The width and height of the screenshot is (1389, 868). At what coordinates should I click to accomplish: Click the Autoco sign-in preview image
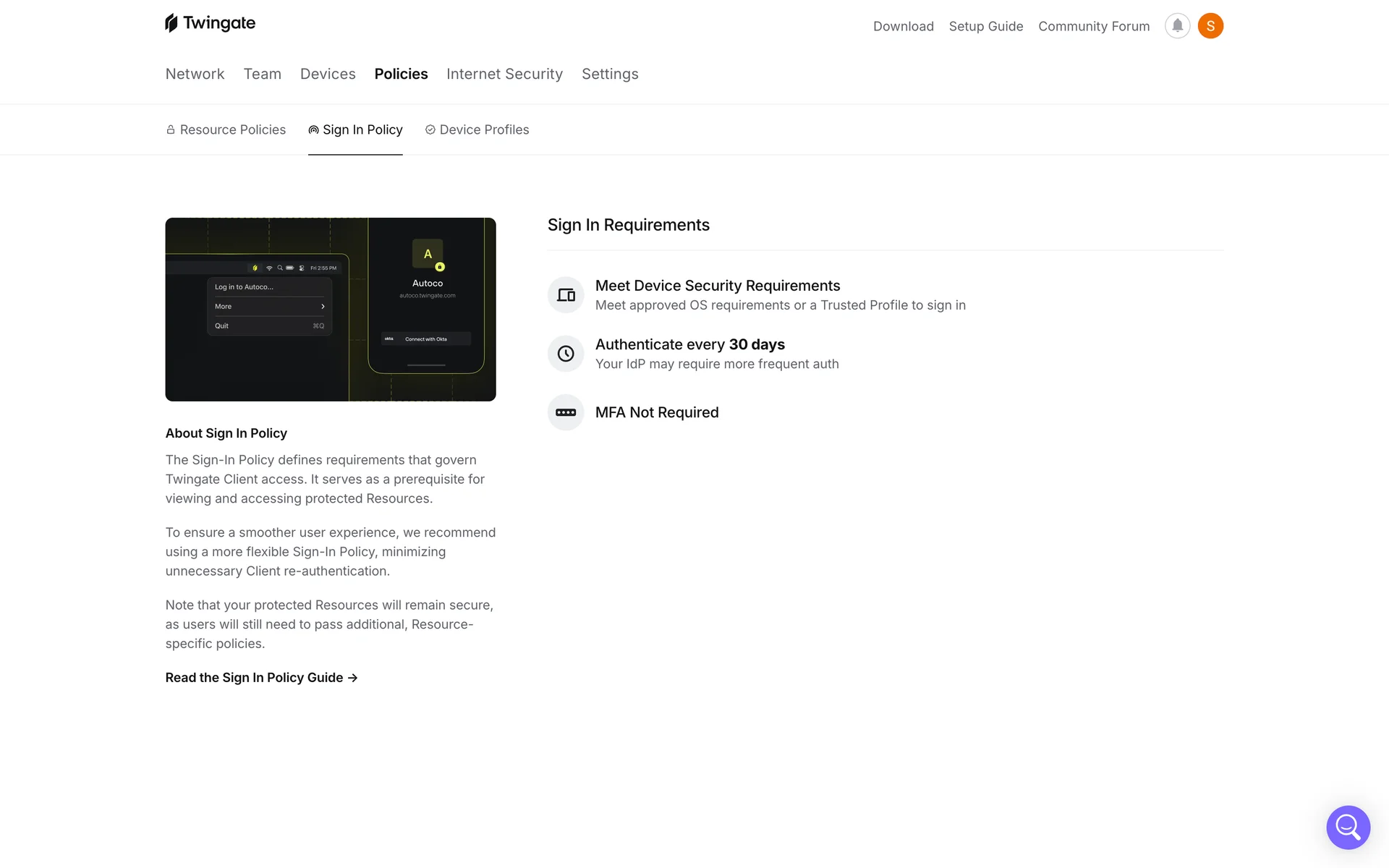[331, 310]
